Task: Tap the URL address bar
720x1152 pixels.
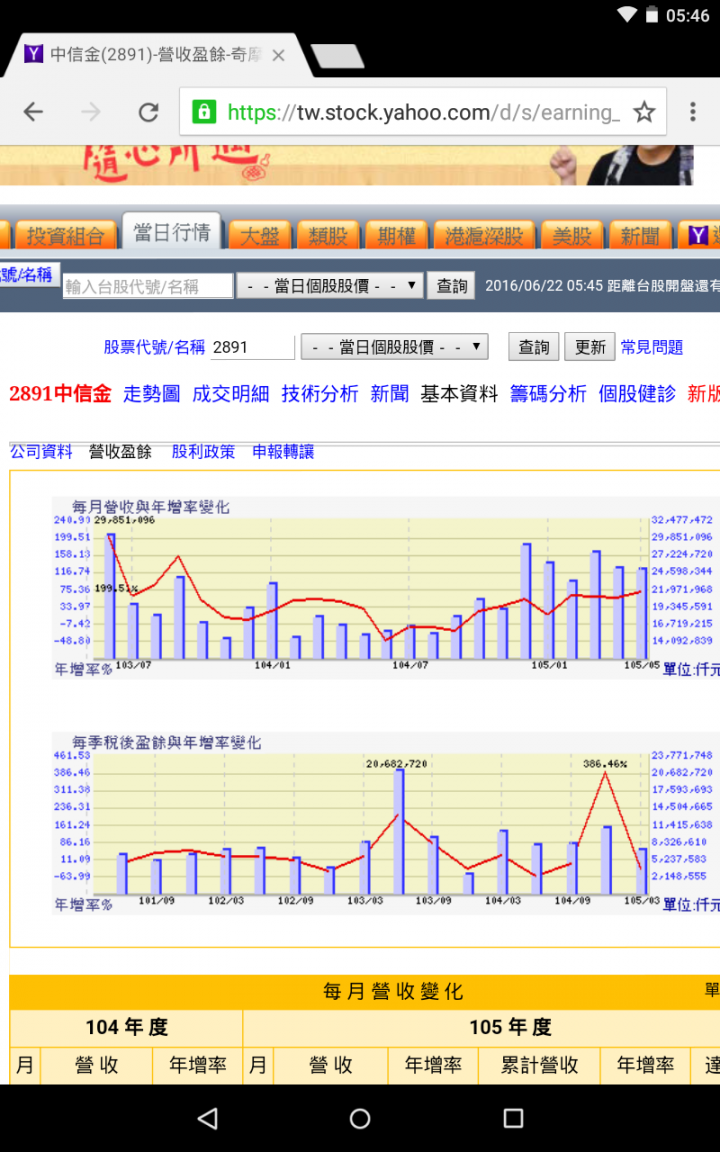Action: point(423,112)
